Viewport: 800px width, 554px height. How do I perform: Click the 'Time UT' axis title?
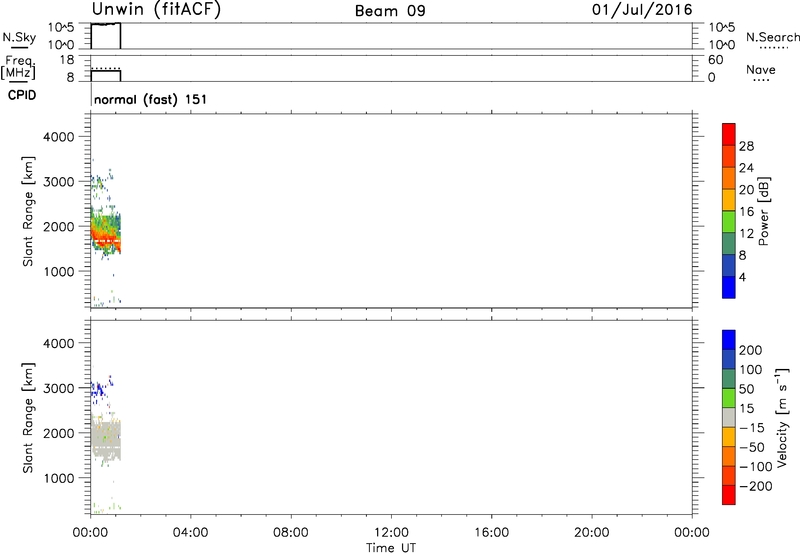(391, 548)
